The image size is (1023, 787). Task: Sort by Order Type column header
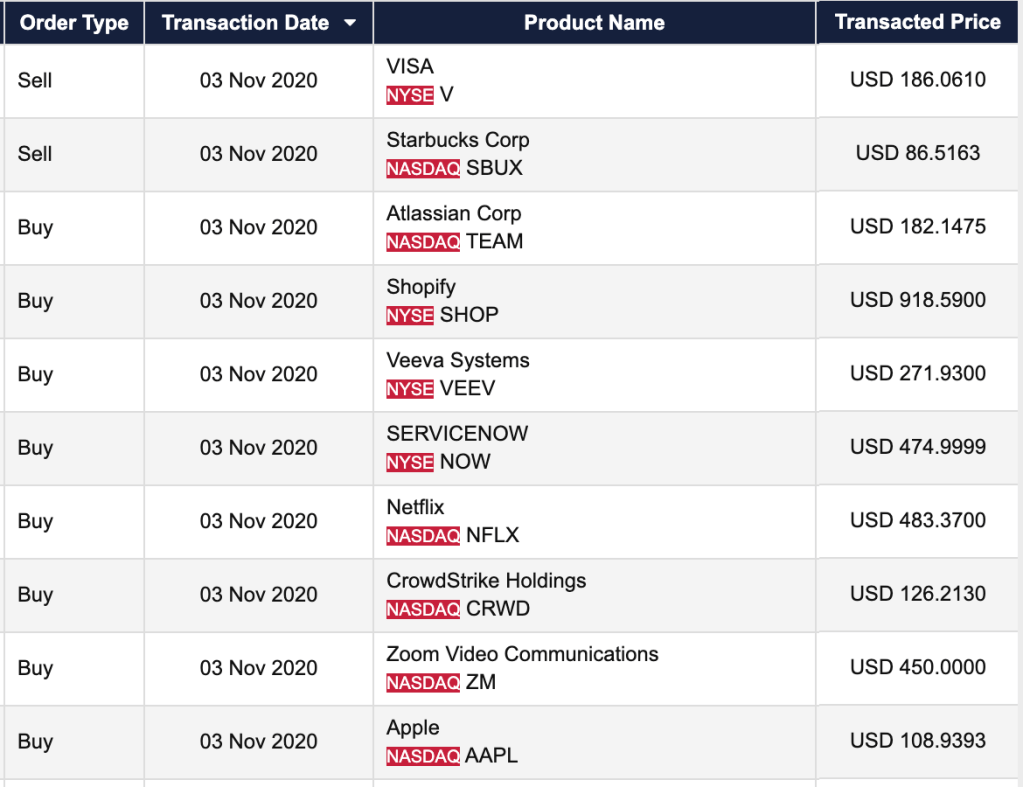pos(74,23)
